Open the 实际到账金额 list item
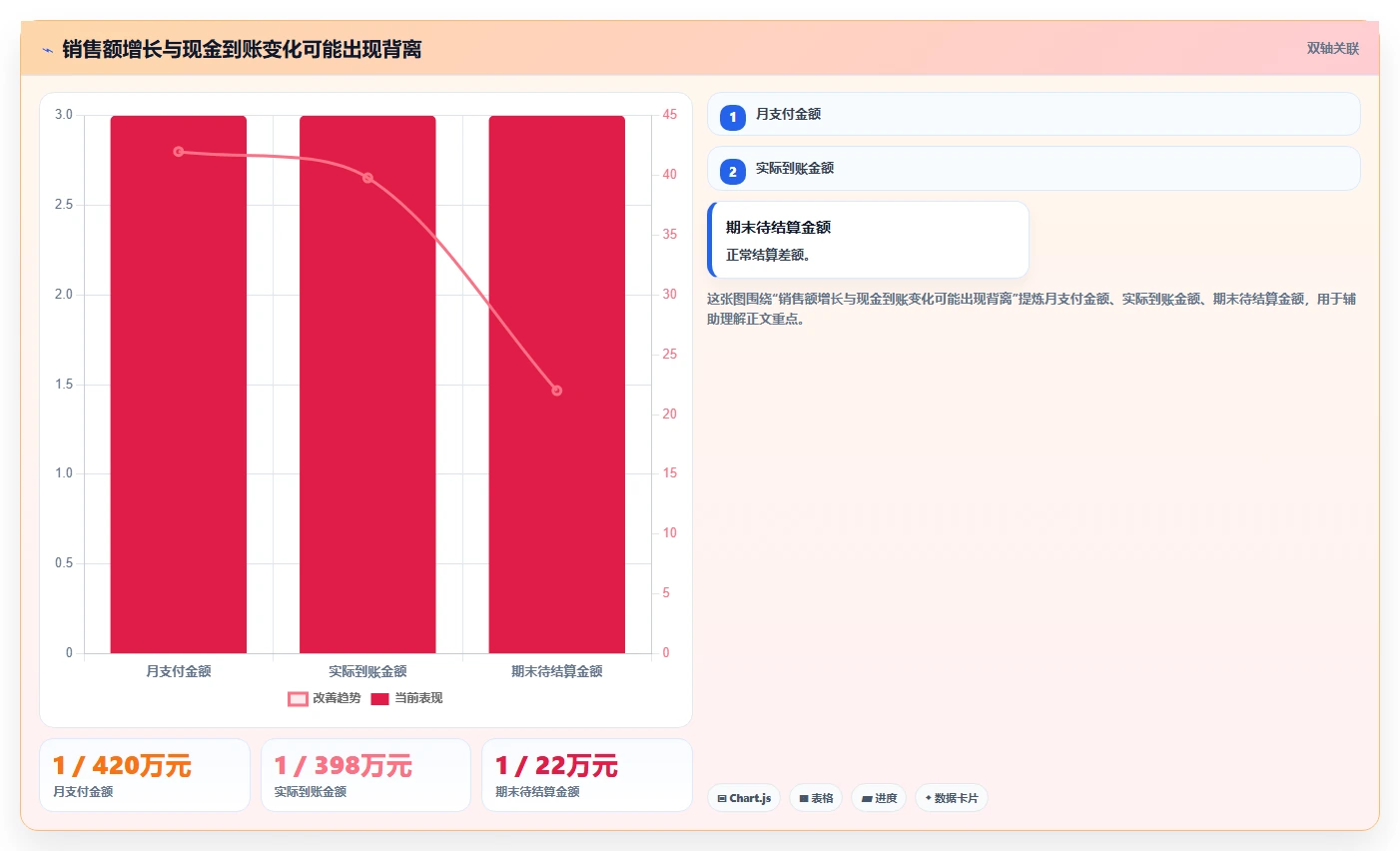Viewport: 1400px width, 851px height. pos(1034,168)
